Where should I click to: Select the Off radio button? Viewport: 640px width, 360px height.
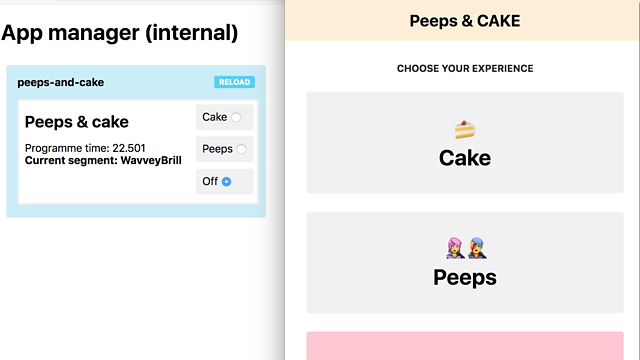[x=227, y=182]
